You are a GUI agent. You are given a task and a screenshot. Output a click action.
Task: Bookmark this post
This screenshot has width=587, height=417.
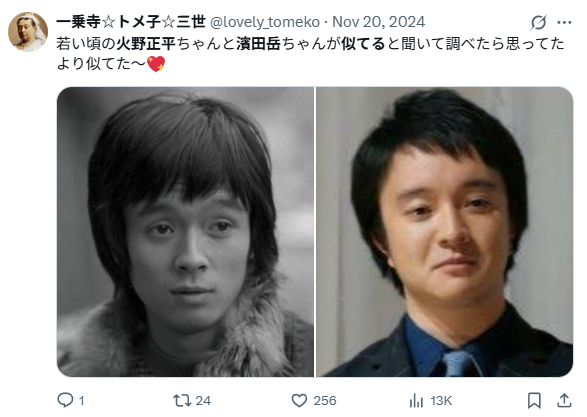[x=534, y=401]
